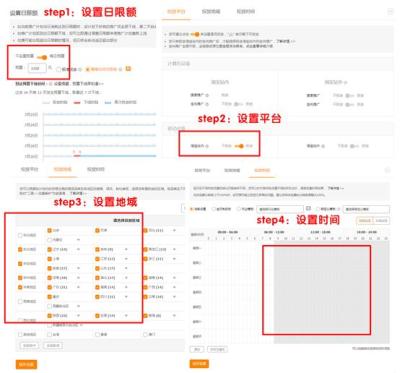This screenshot has width=400, height=373.
Task: Tick the standard-delivery checkbox beside the limit input
Action: (59, 69)
